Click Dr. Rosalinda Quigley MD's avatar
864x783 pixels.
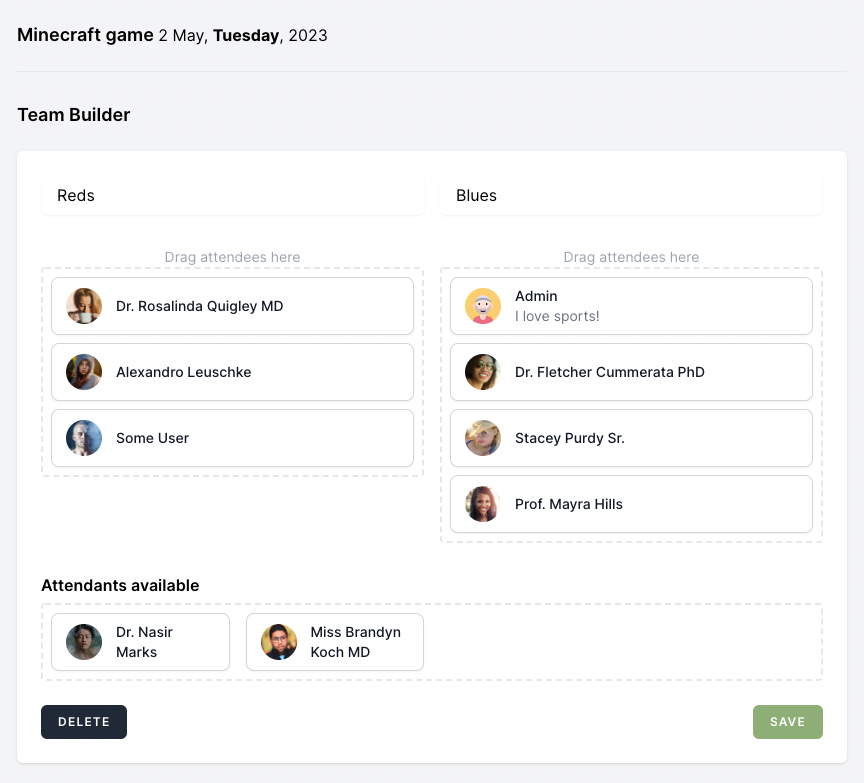point(84,306)
